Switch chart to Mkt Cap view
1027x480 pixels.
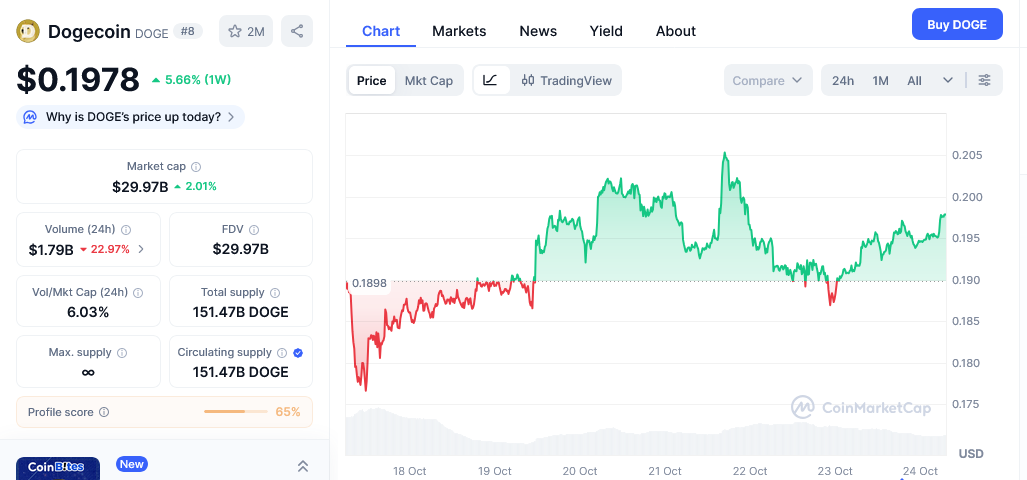[x=428, y=80]
